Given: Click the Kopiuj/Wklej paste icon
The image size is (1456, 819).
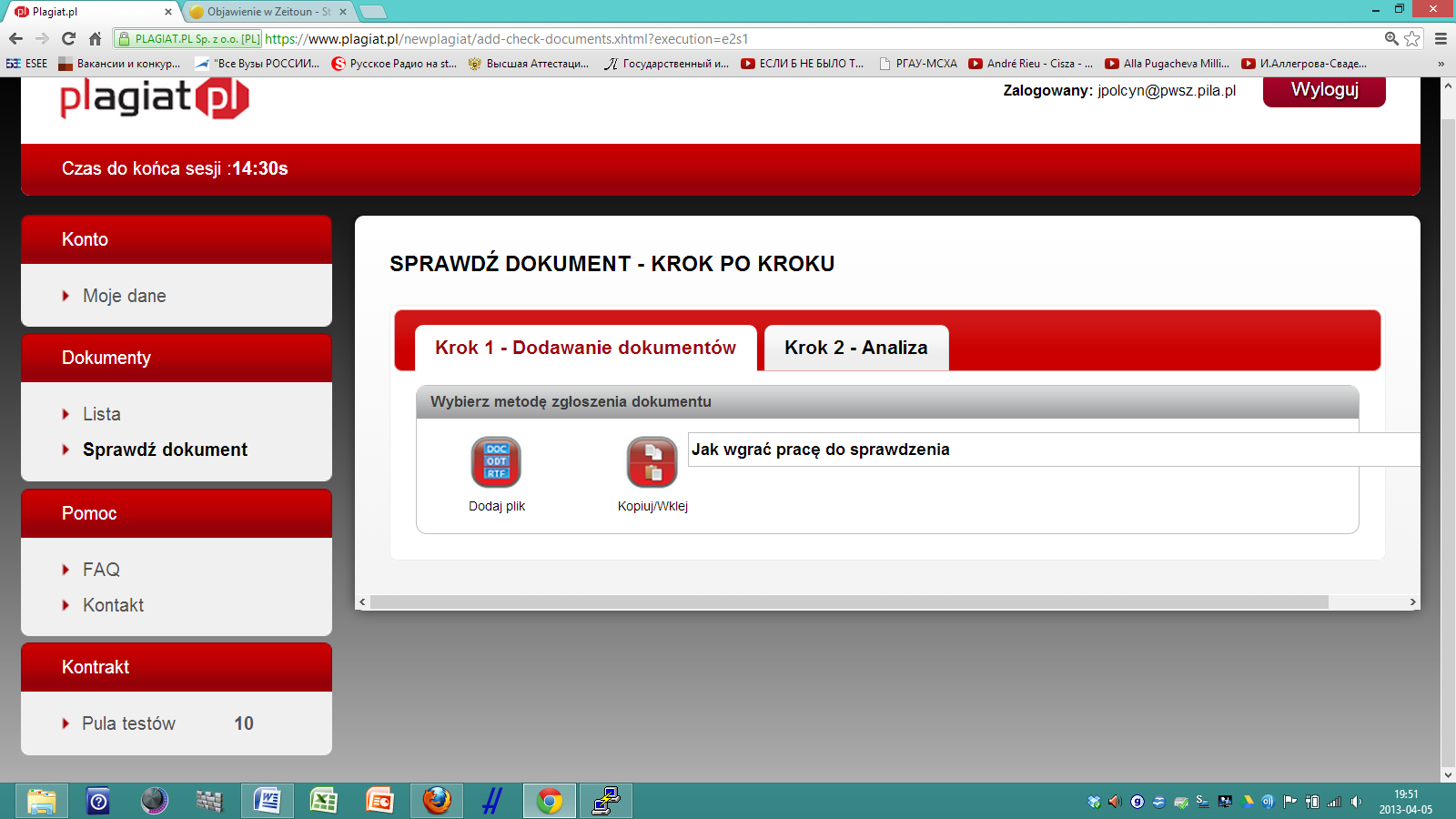Looking at the screenshot, I should coord(652,461).
